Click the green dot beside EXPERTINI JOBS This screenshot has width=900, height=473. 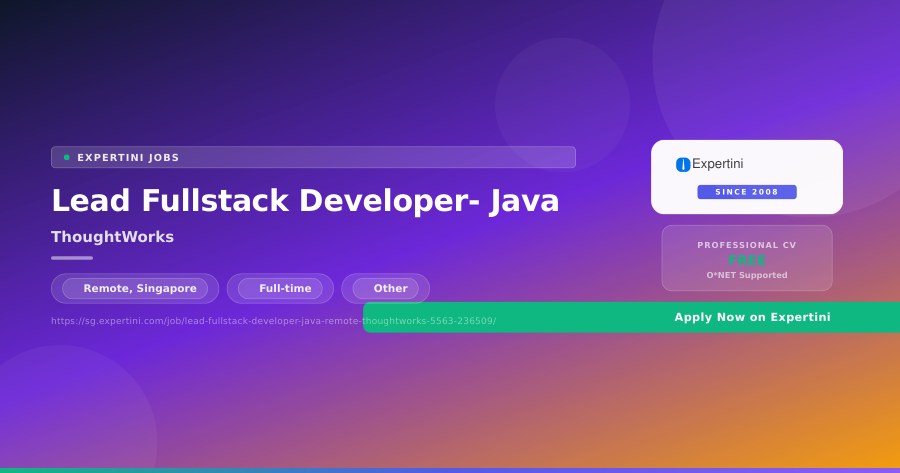[x=67, y=157]
